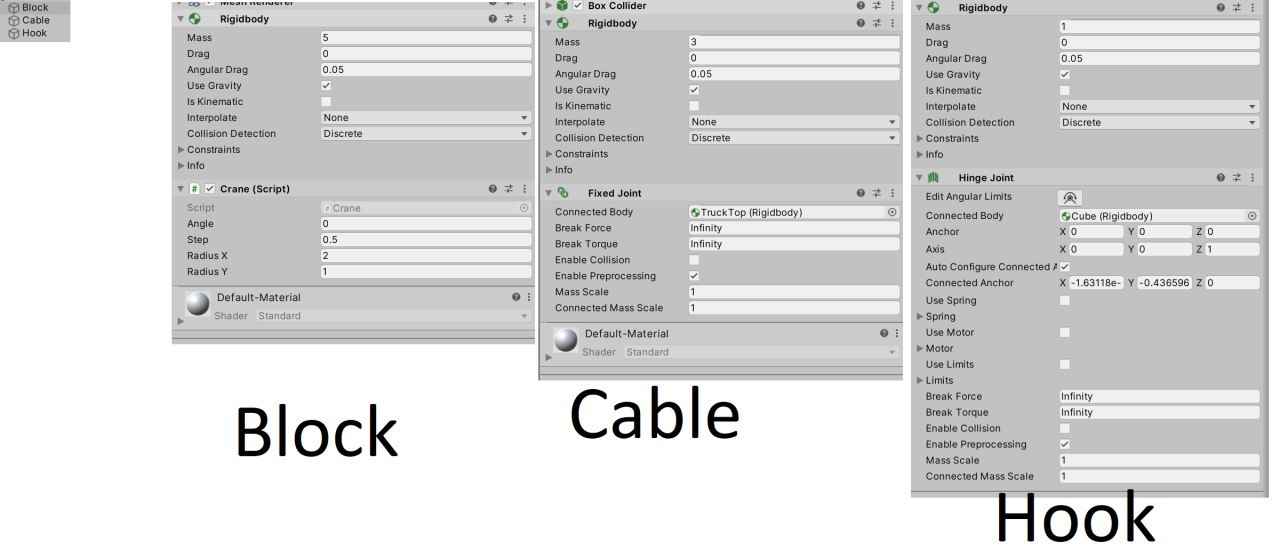Edit the Mass field in Block's Rigidbody
The height and width of the screenshot is (551, 1280).
point(426,38)
